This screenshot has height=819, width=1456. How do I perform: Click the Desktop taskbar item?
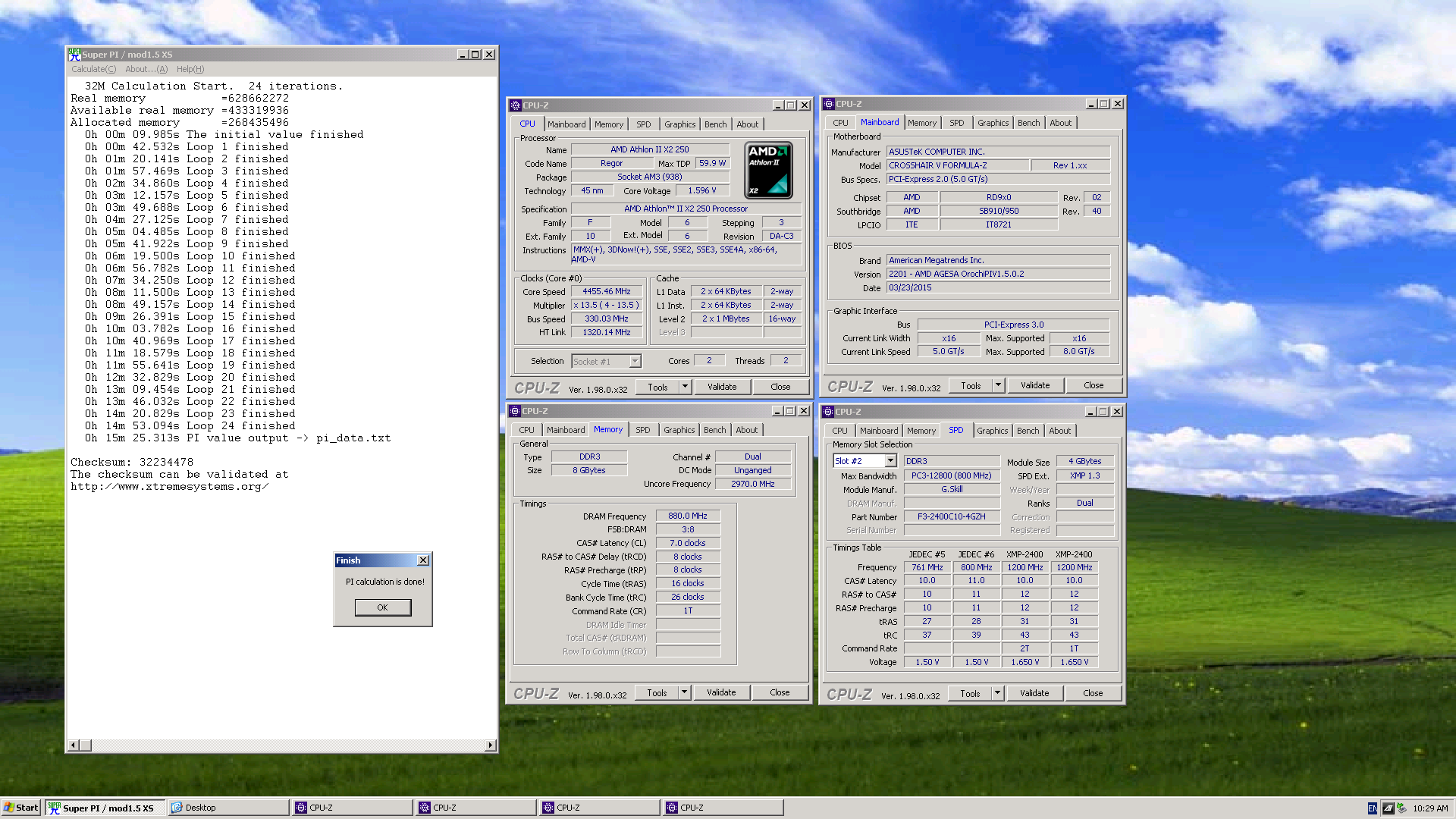pos(227,808)
